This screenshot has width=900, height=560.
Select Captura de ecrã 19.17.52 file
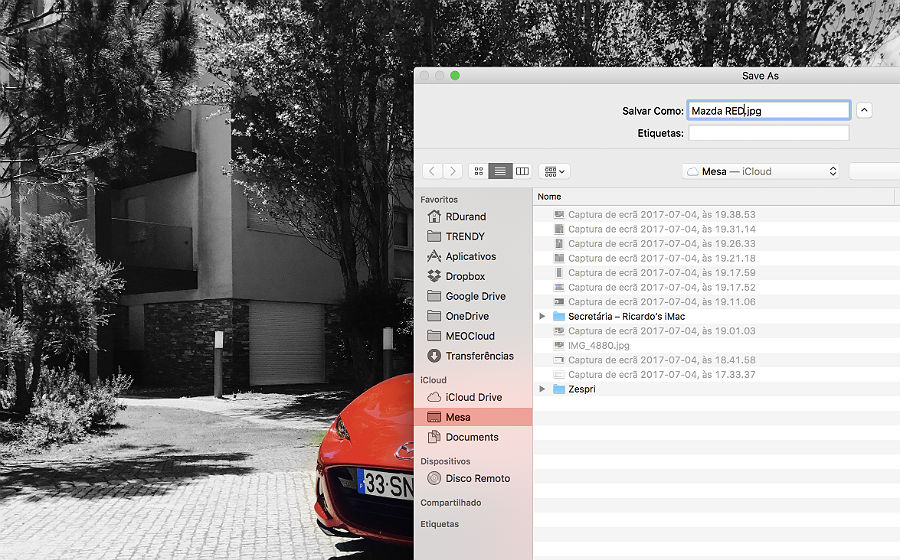pyautogui.click(x=716, y=287)
